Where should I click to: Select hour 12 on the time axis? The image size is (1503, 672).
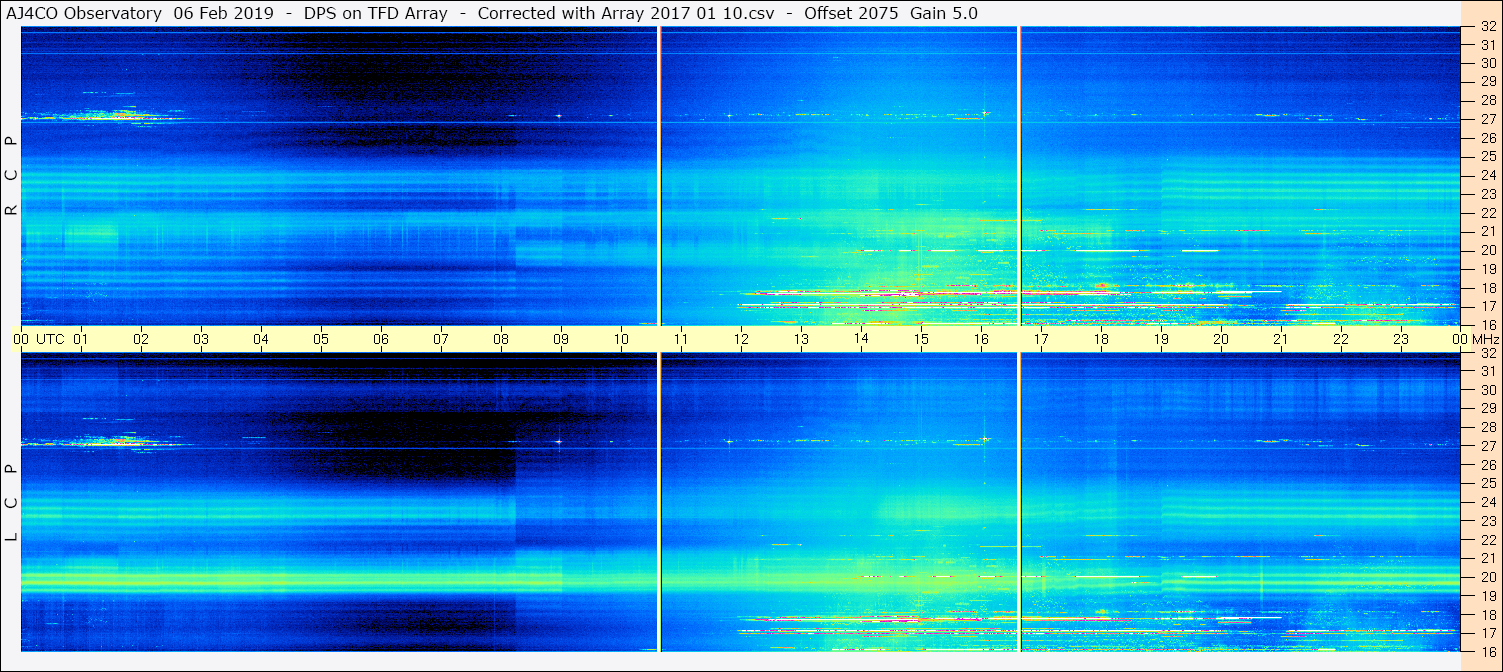click(741, 339)
